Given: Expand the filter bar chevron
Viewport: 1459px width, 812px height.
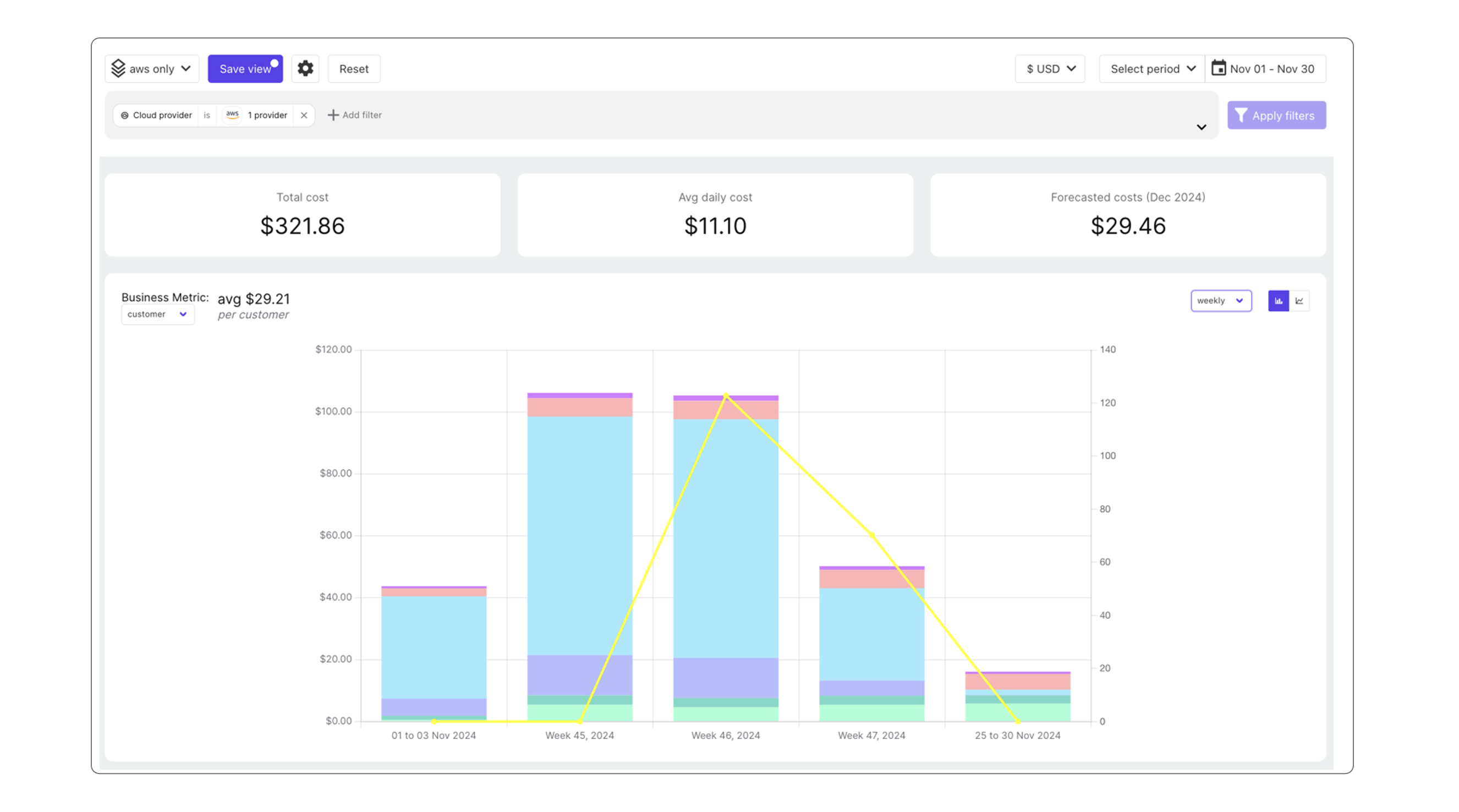Looking at the screenshot, I should [x=1202, y=127].
